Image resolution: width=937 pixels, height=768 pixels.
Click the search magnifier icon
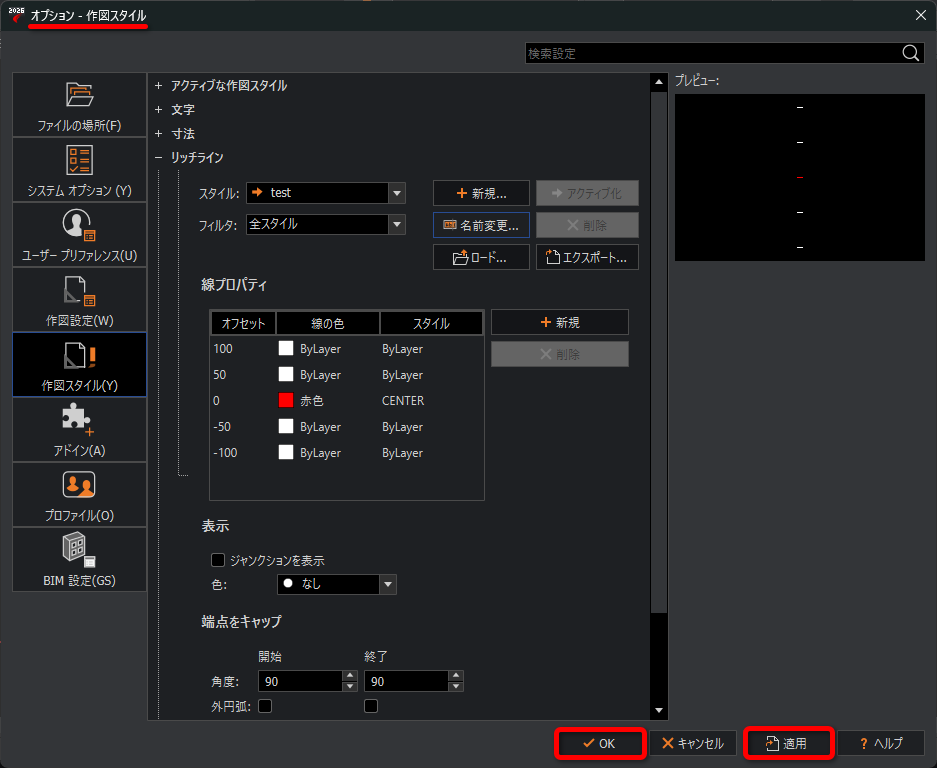pyautogui.click(x=910, y=53)
